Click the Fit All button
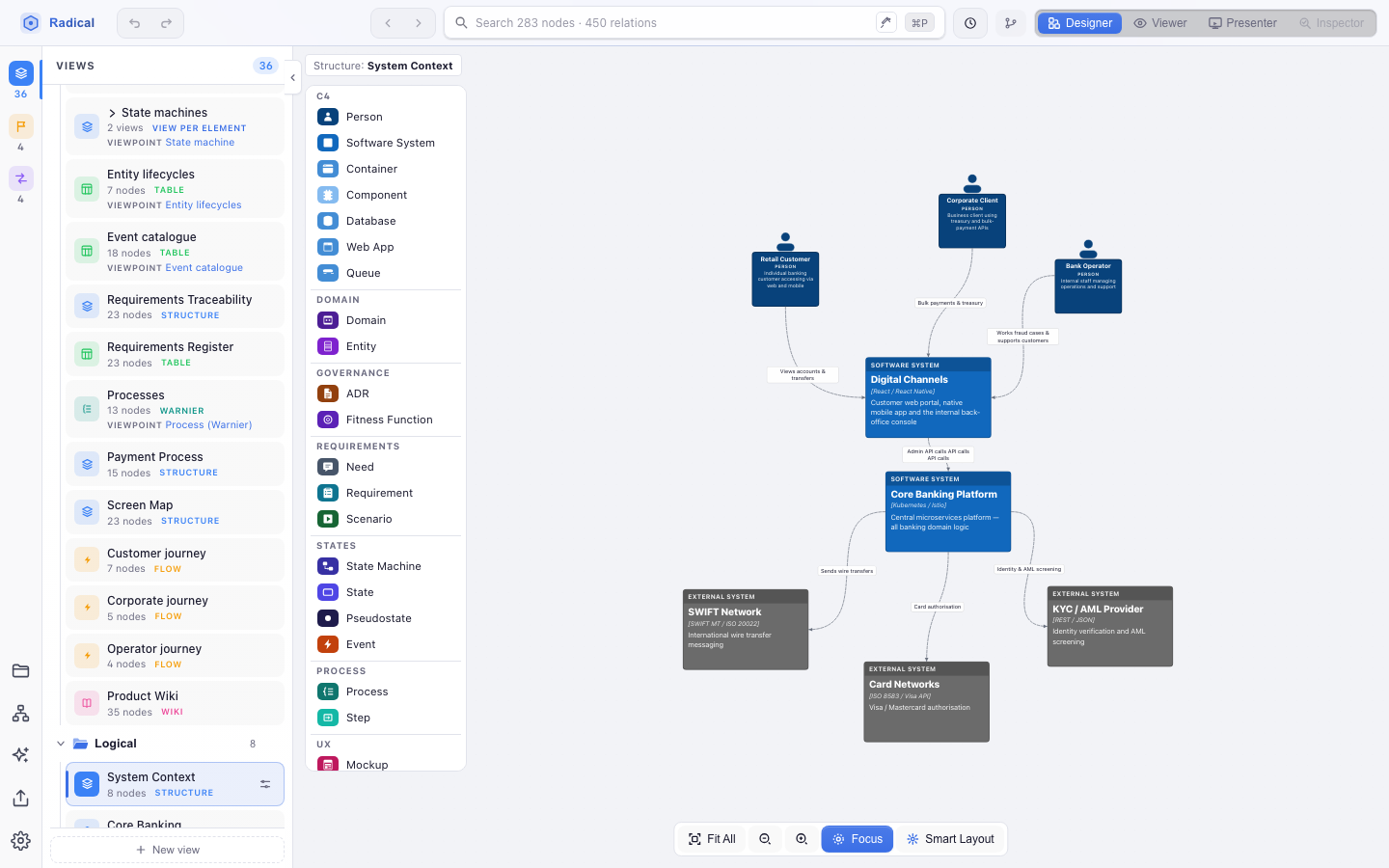Viewport: 1389px width, 868px height. coord(712,839)
